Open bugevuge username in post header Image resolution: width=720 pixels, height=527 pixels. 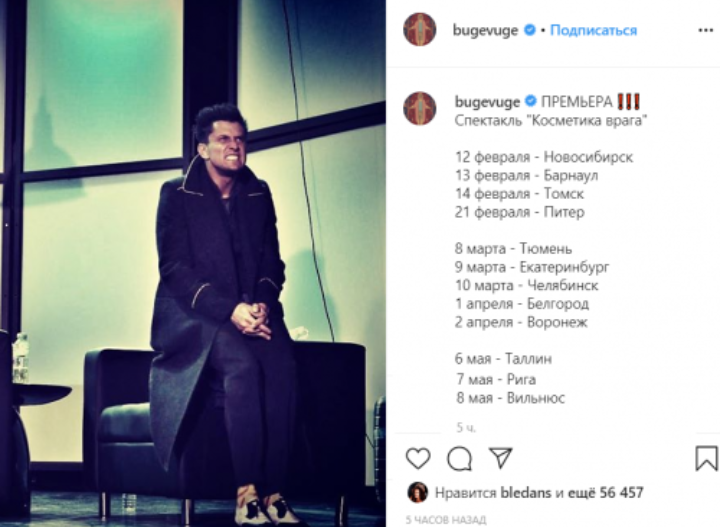(x=485, y=30)
